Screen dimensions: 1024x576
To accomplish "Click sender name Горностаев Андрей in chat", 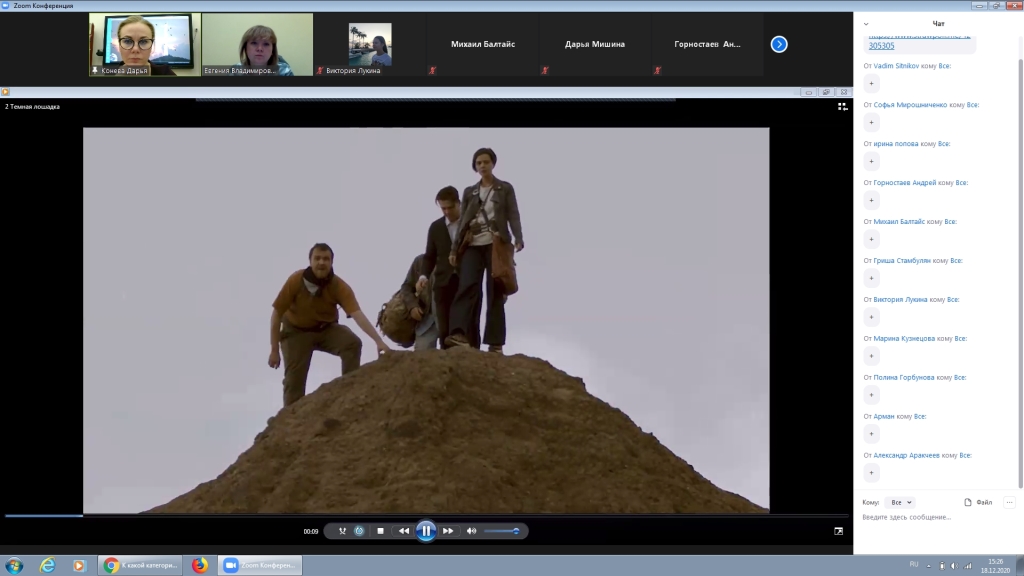I will (904, 183).
